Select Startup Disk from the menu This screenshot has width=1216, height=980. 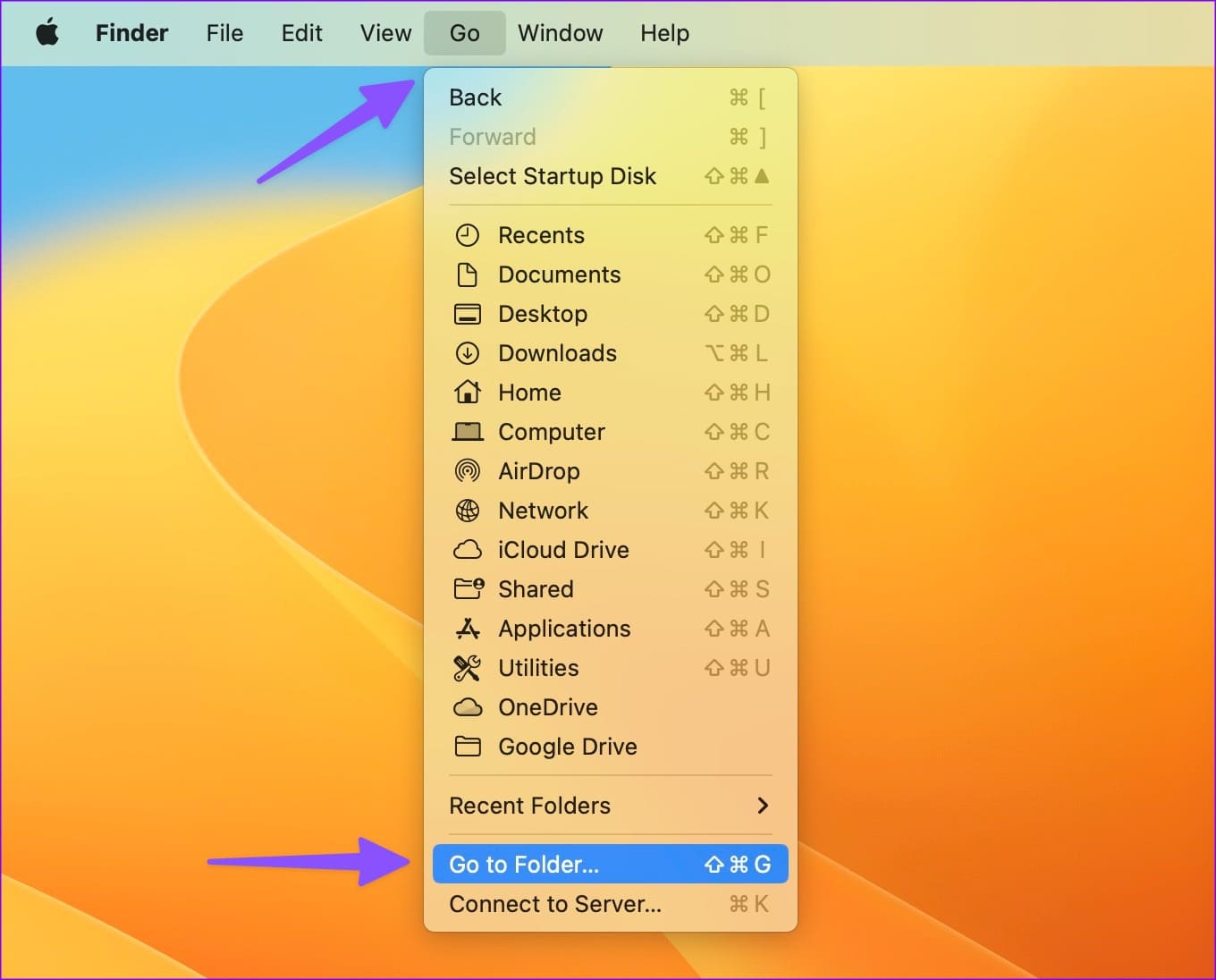coord(553,176)
